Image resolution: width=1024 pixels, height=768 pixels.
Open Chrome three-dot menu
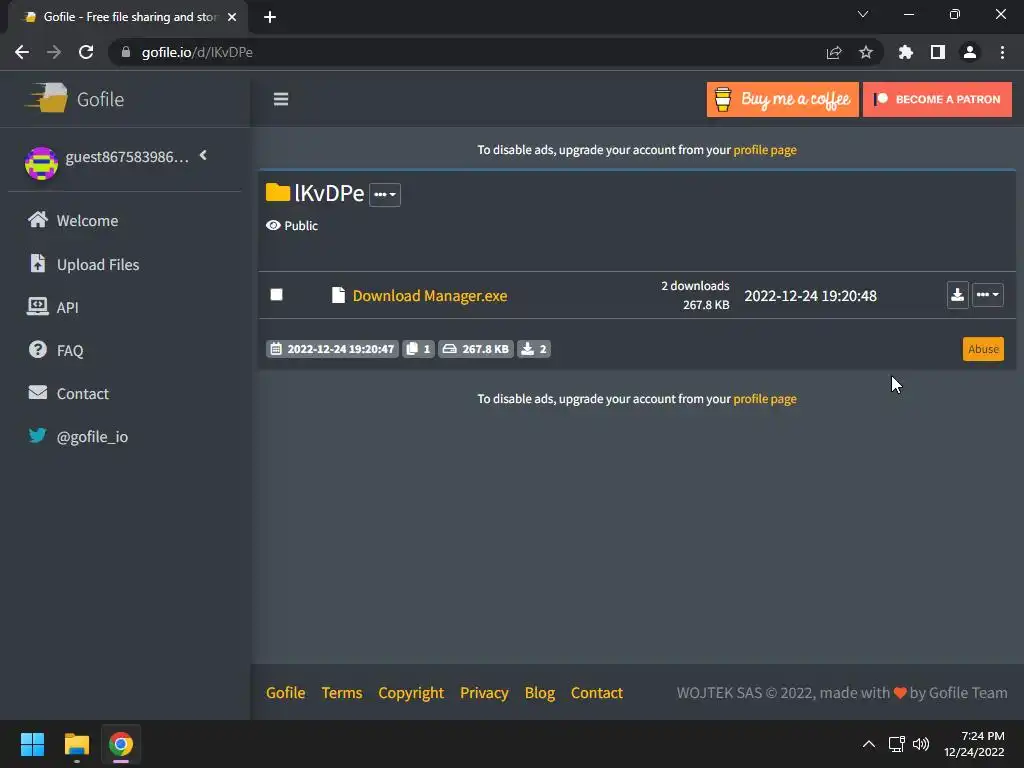1002,52
